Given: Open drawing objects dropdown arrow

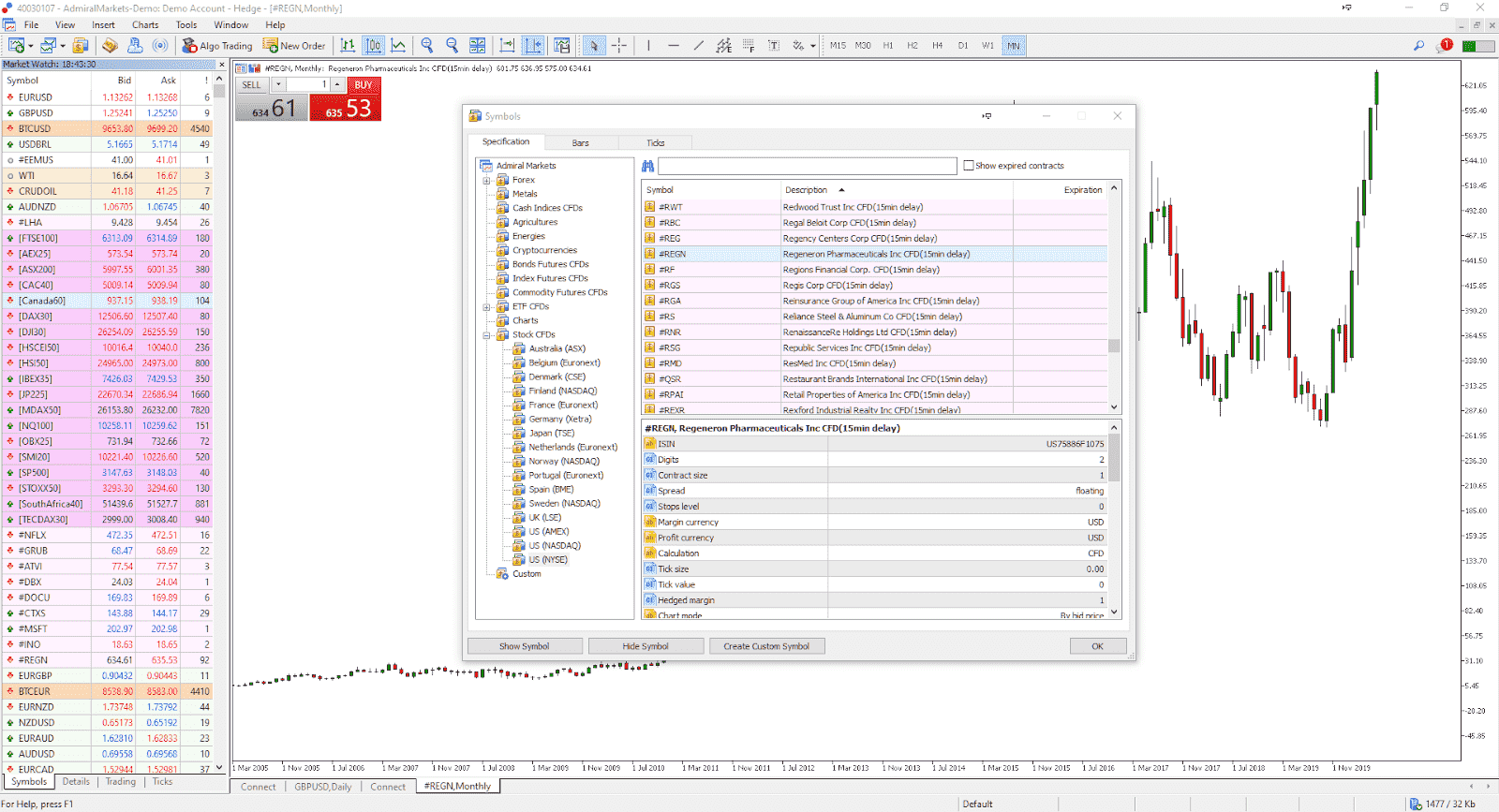Looking at the screenshot, I should click(x=812, y=45).
